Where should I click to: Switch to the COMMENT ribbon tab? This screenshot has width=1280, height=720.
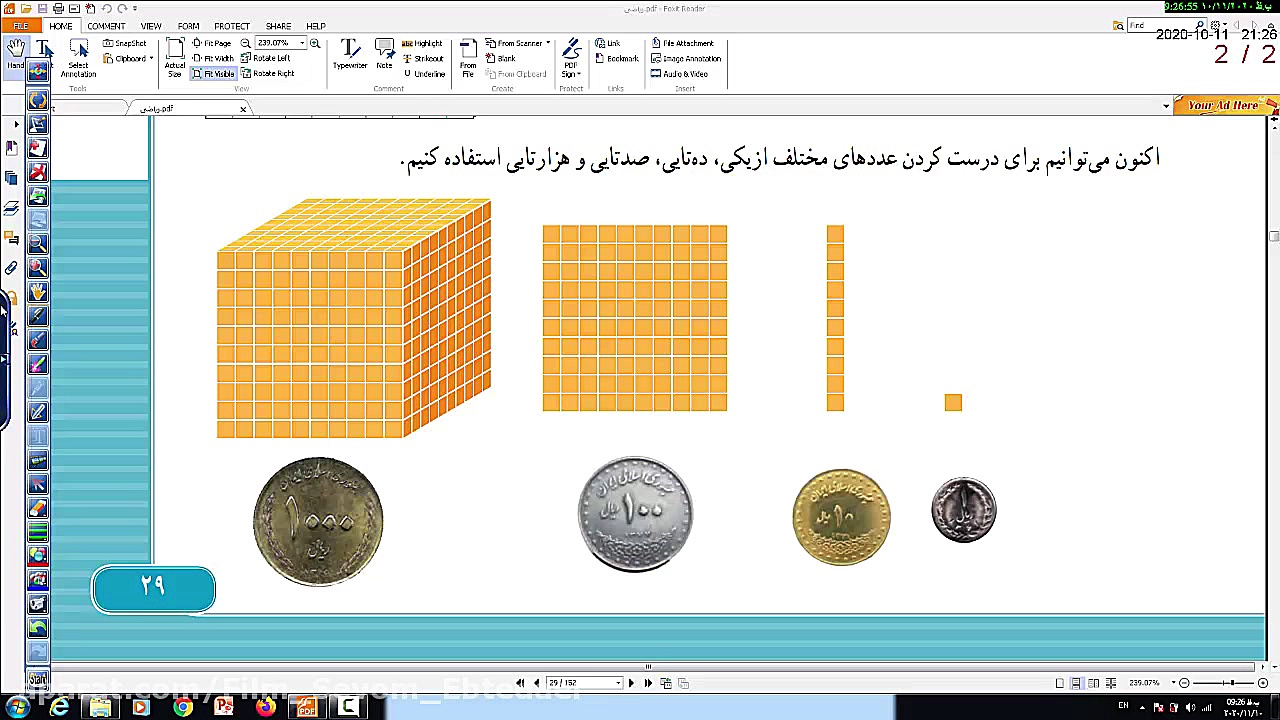tap(106, 26)
